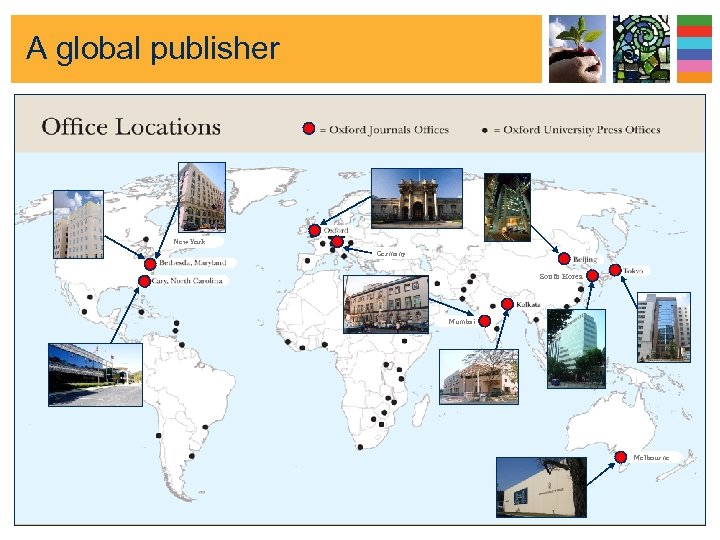Screen dimensions: 720x540
Task: Click the 'Bethesda, Maryland' map label
Action: (192, 263)
